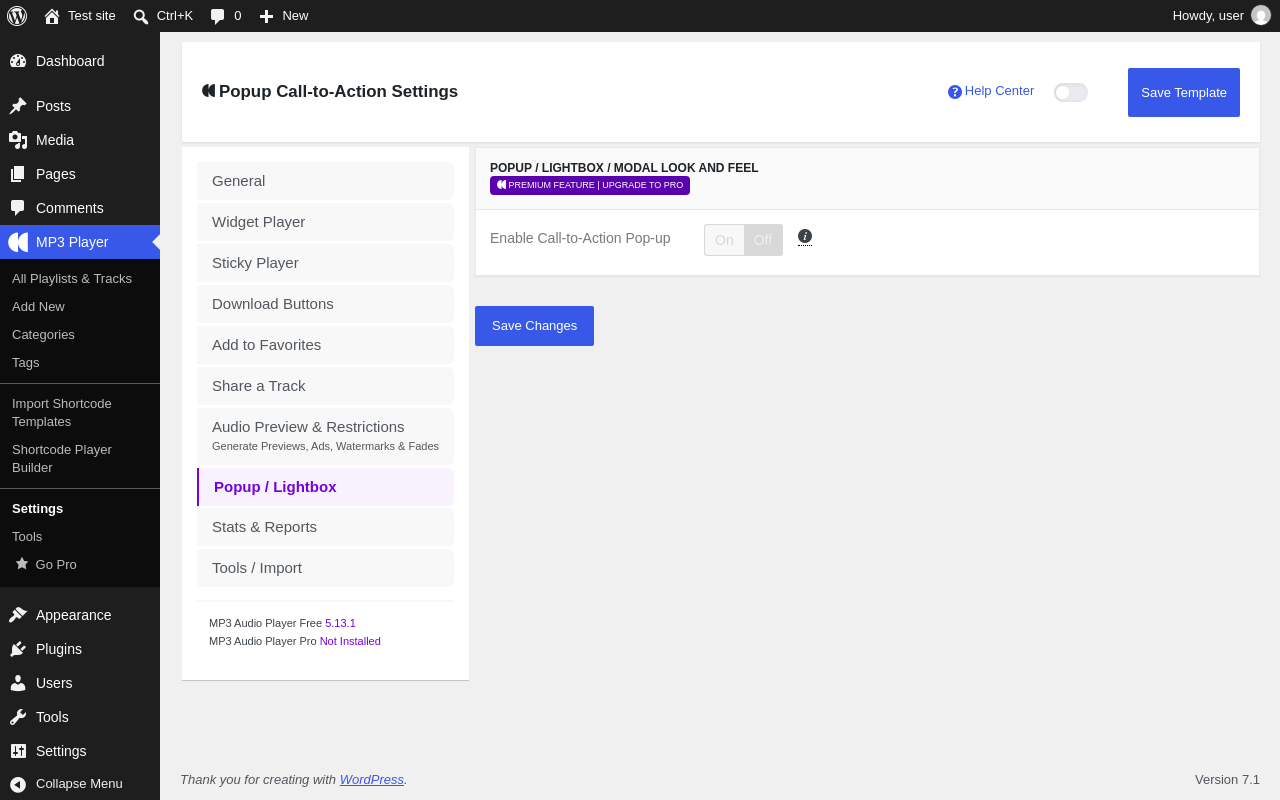Click the Help Center question mark icon
Viewport: 1280px width, 800px height.
[955, 92]
